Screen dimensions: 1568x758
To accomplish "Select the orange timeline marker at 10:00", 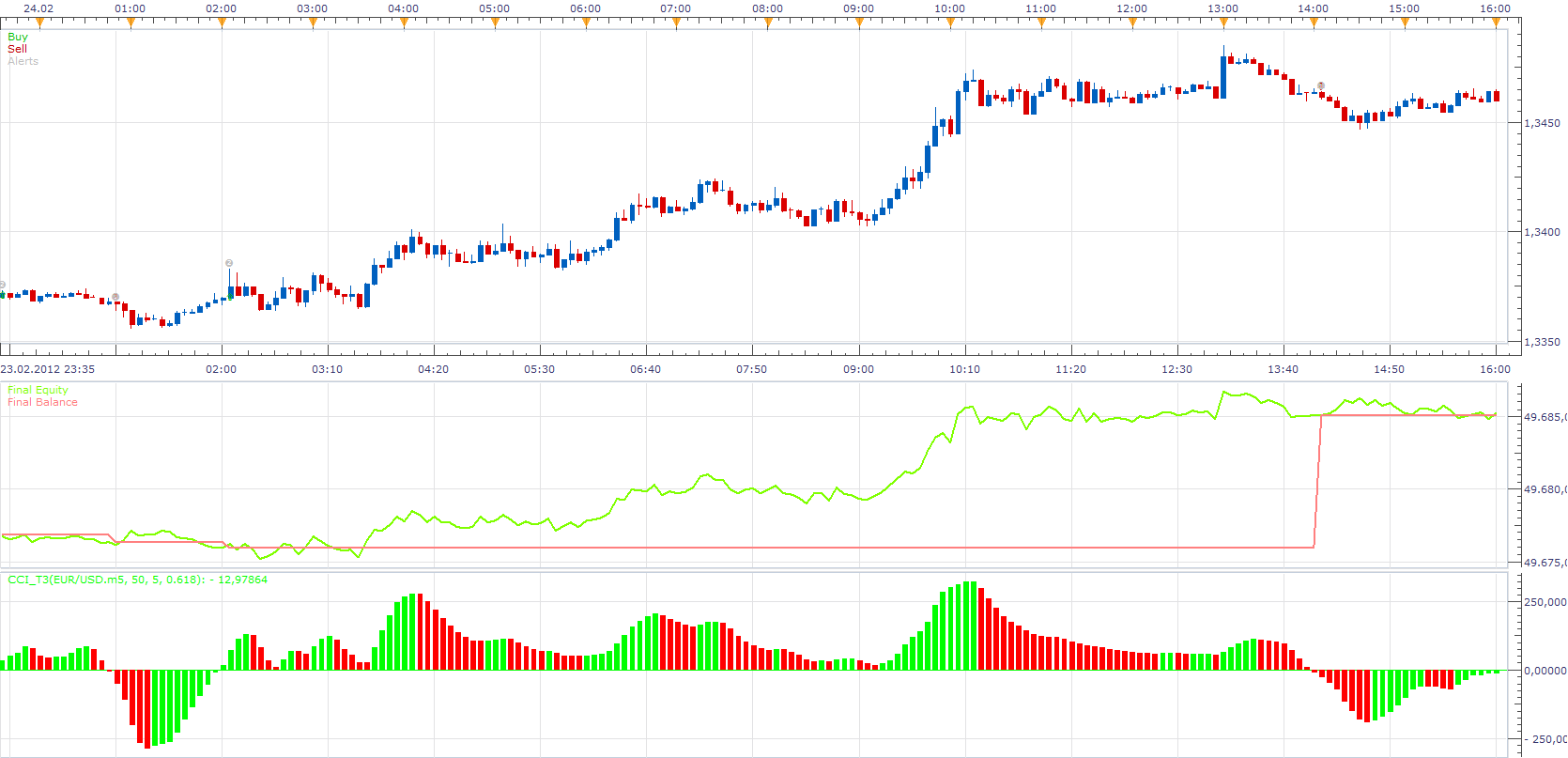I will (950, 23).
